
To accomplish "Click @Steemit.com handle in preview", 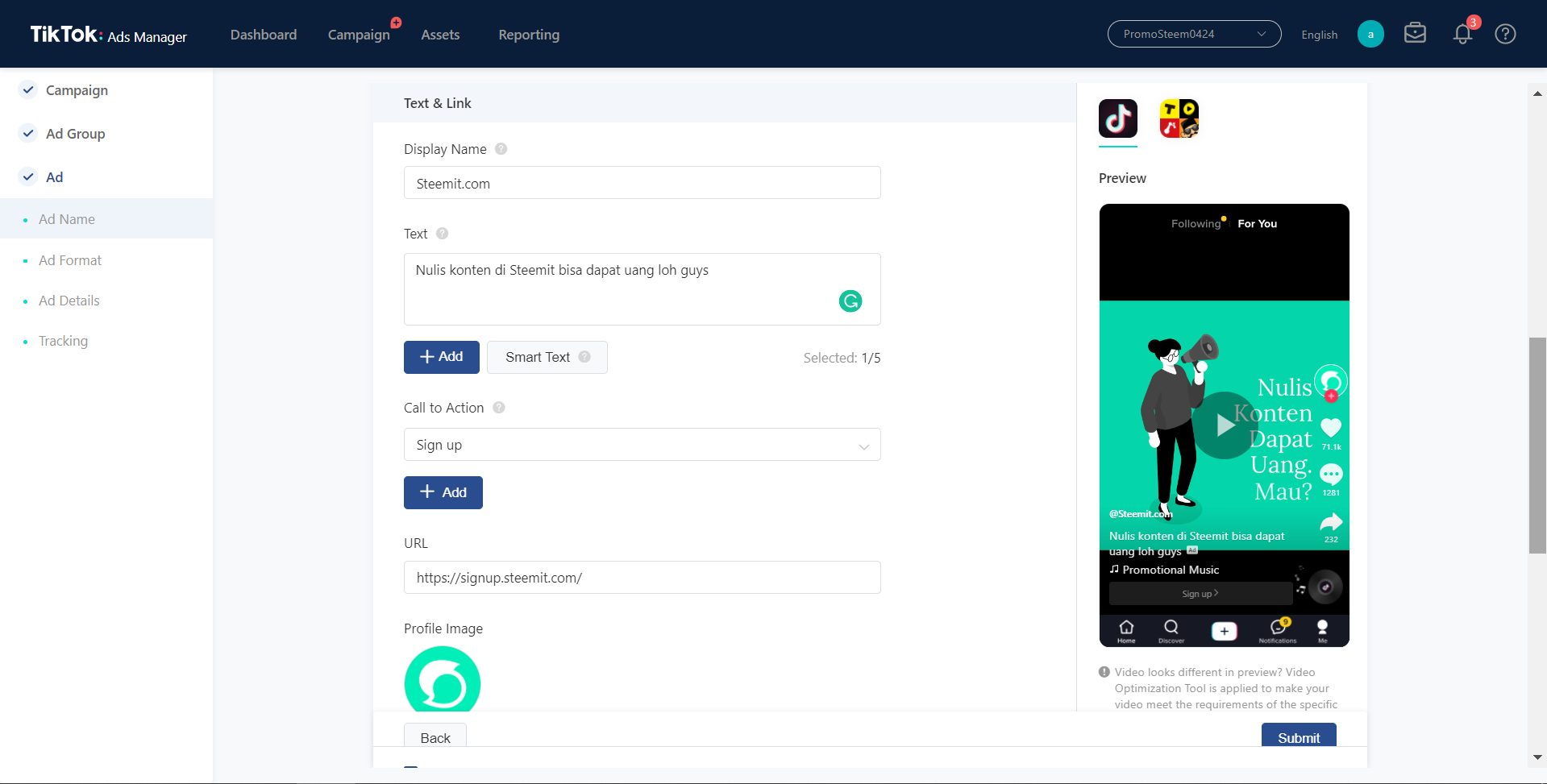I will coord(1140,514).
